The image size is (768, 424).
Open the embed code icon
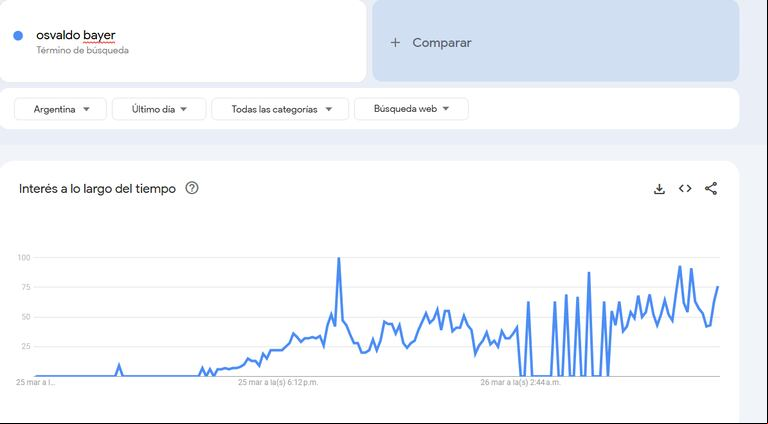[x=685, y=188]
